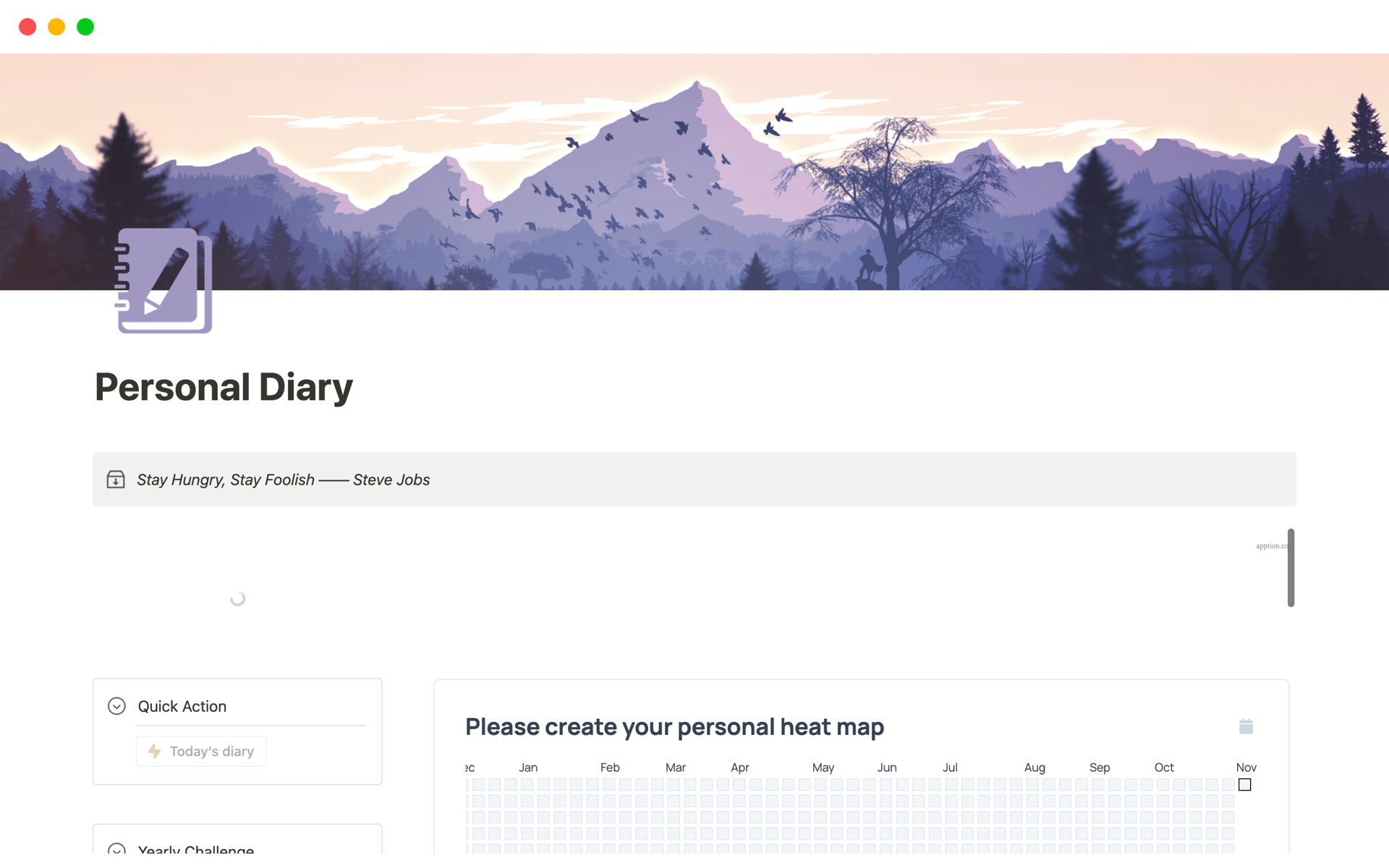1389x868 pixels.
Task: Click the heat map November checkbox cell
Action: 1245,785
